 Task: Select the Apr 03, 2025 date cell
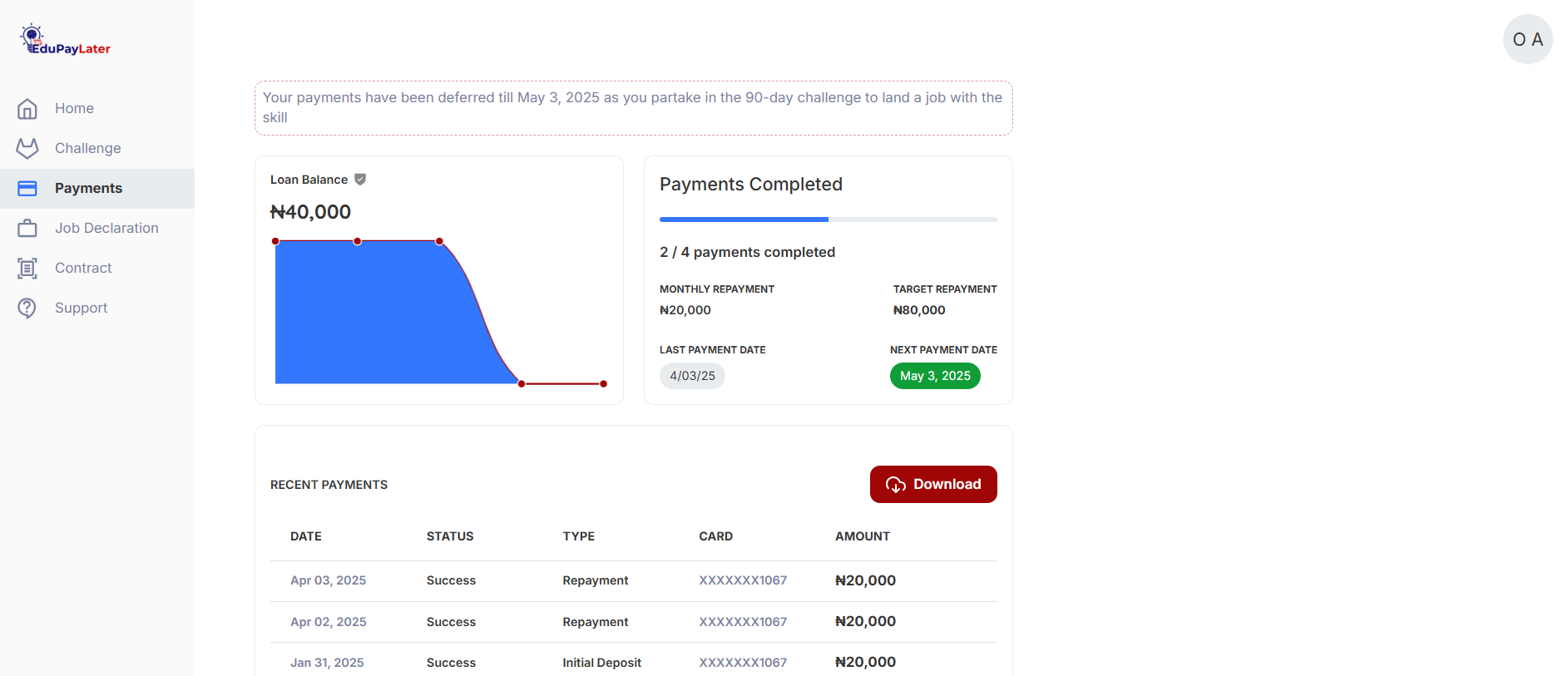329,580
